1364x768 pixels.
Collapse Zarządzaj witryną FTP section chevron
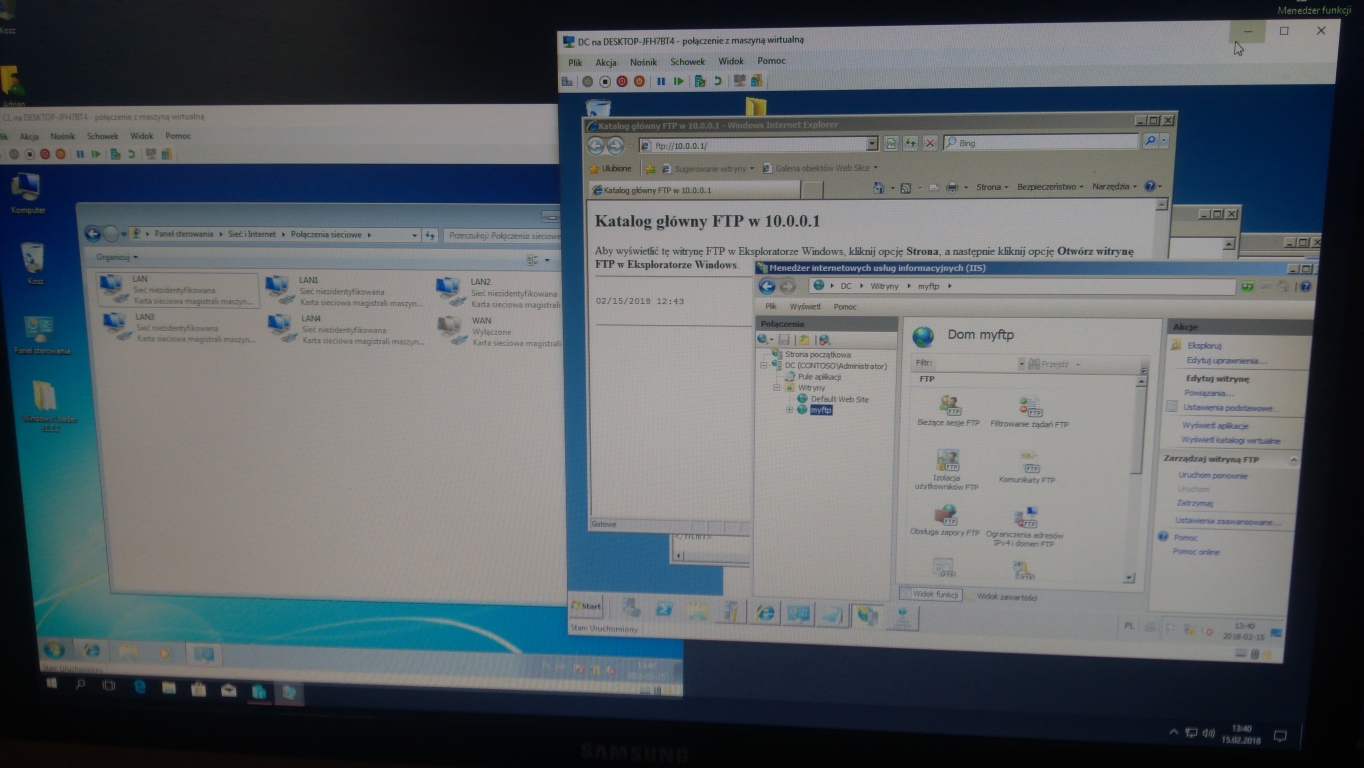pyautogui.click(x=1293, y=460)
